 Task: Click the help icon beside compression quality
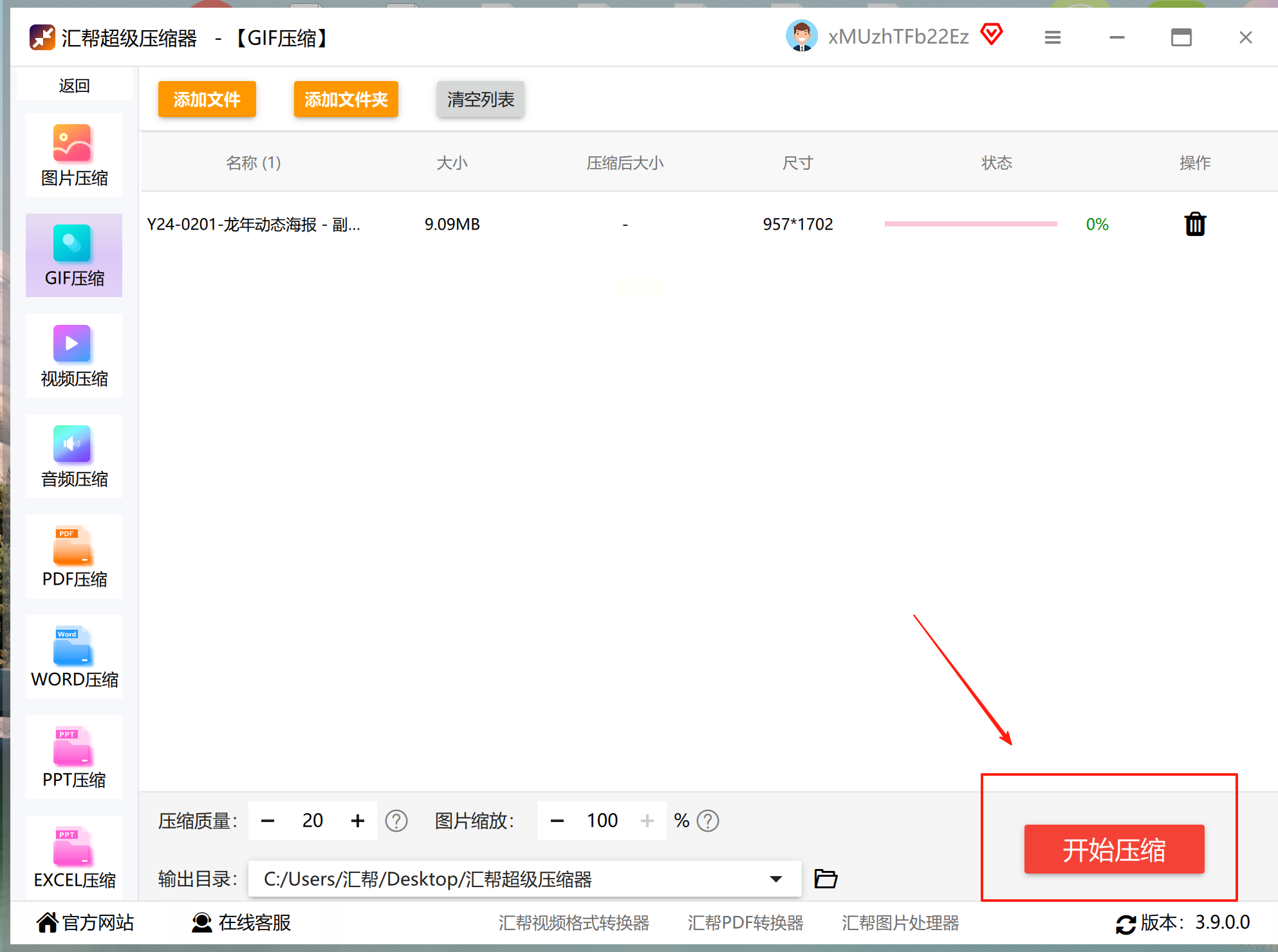pyautogui.click(x=396, y=821)
